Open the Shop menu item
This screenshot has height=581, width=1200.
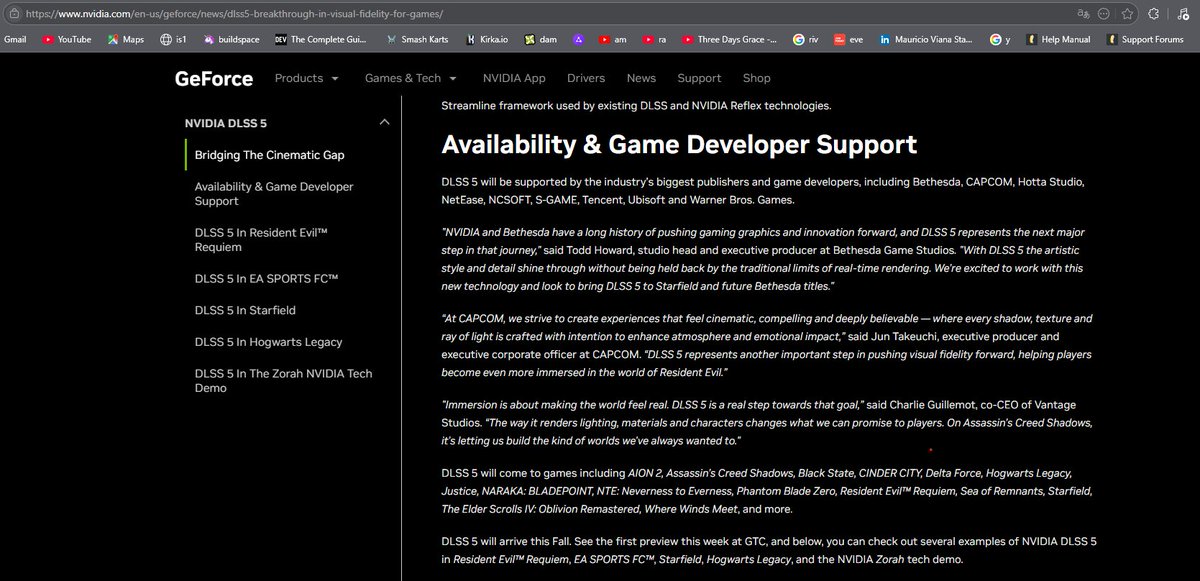pos(757,78)
